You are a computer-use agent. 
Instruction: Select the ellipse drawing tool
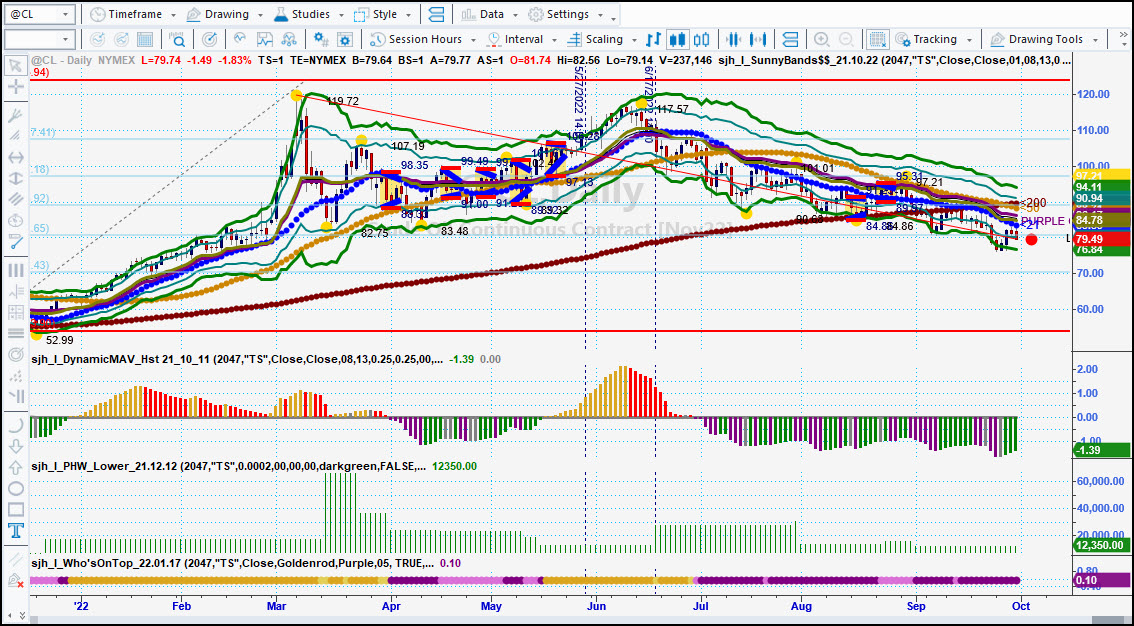14,489
